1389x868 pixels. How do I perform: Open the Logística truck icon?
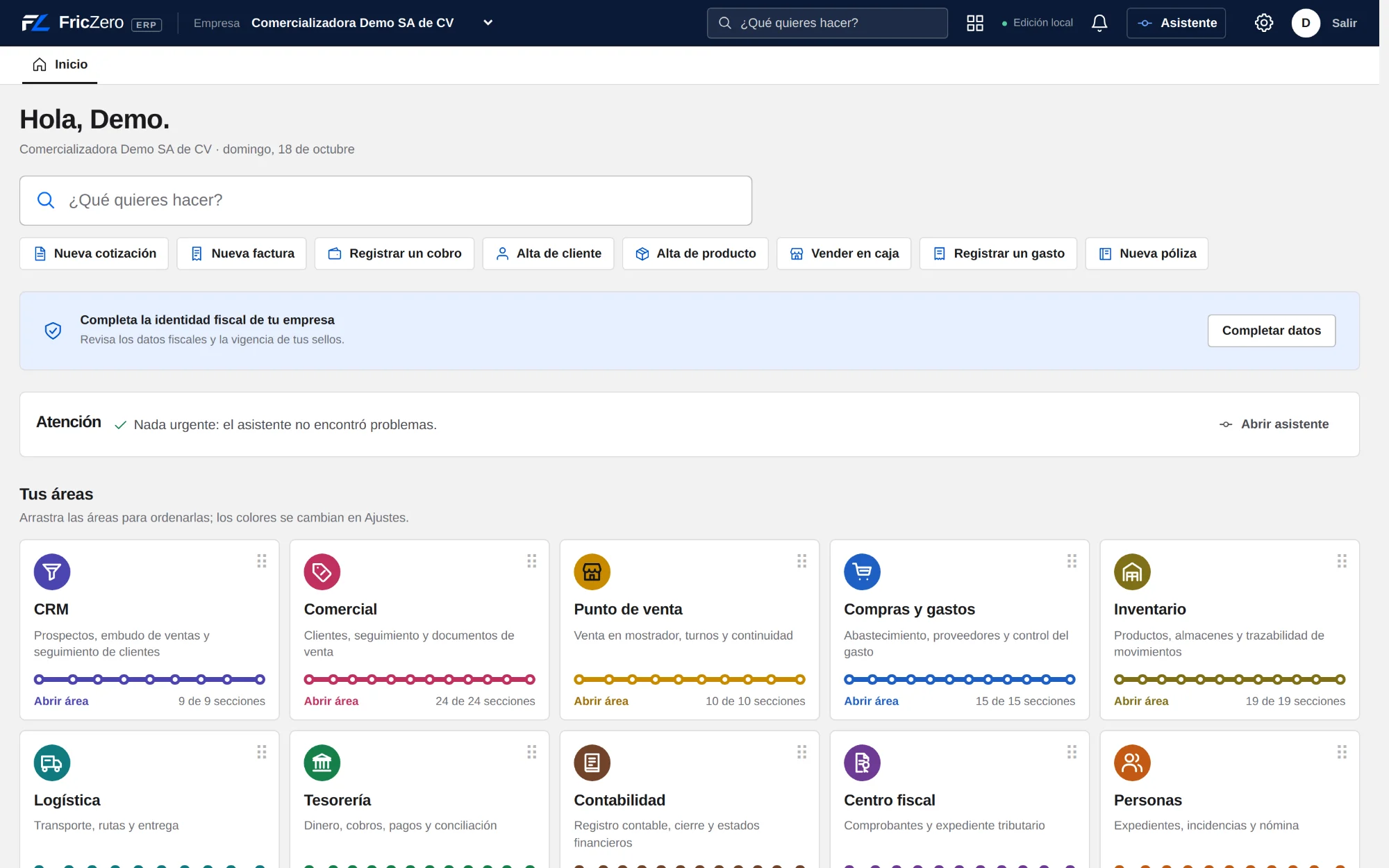[x=52, y=763]
